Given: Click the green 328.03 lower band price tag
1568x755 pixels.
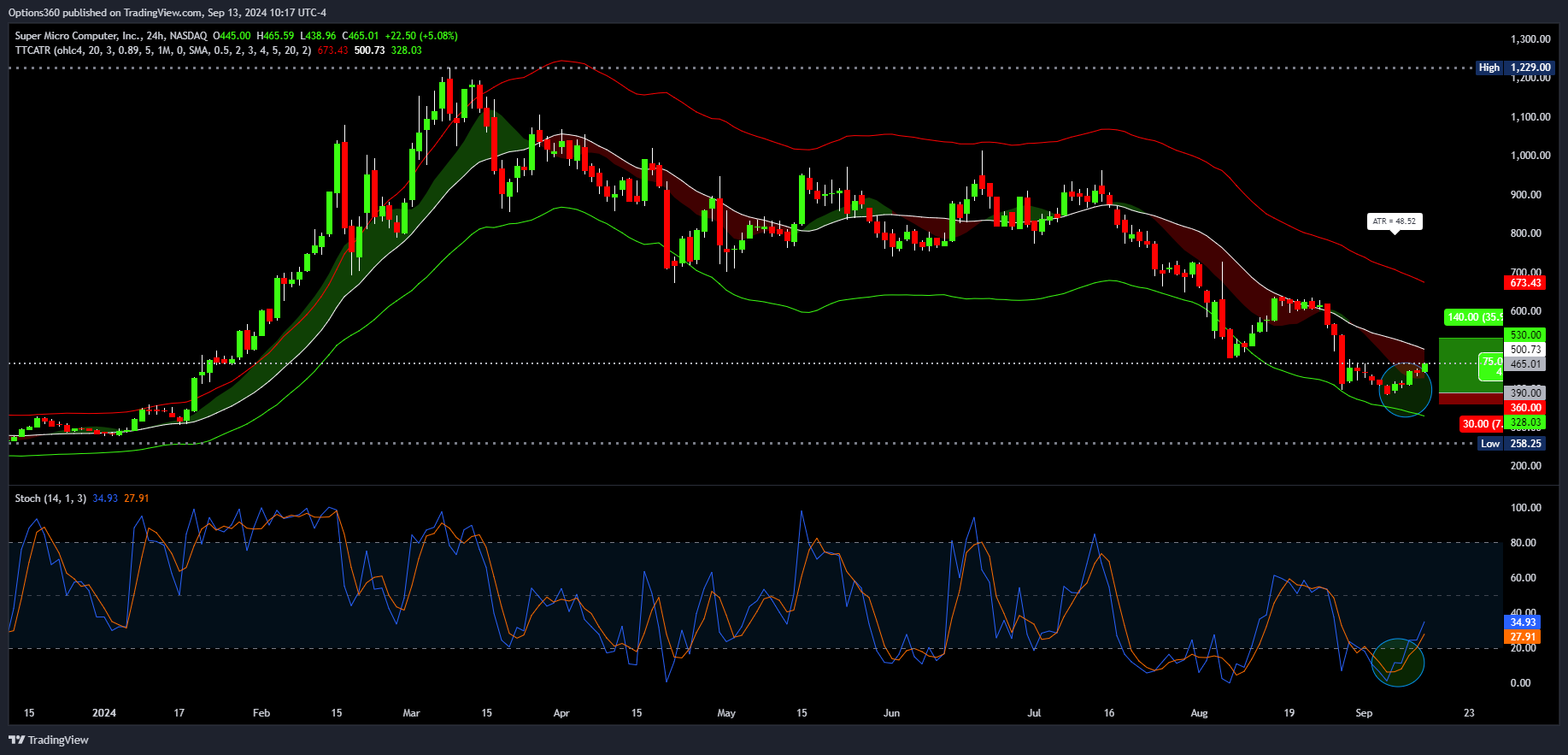Looking at the screenshot, I should pyautogui.click(x=1525, y=422).
